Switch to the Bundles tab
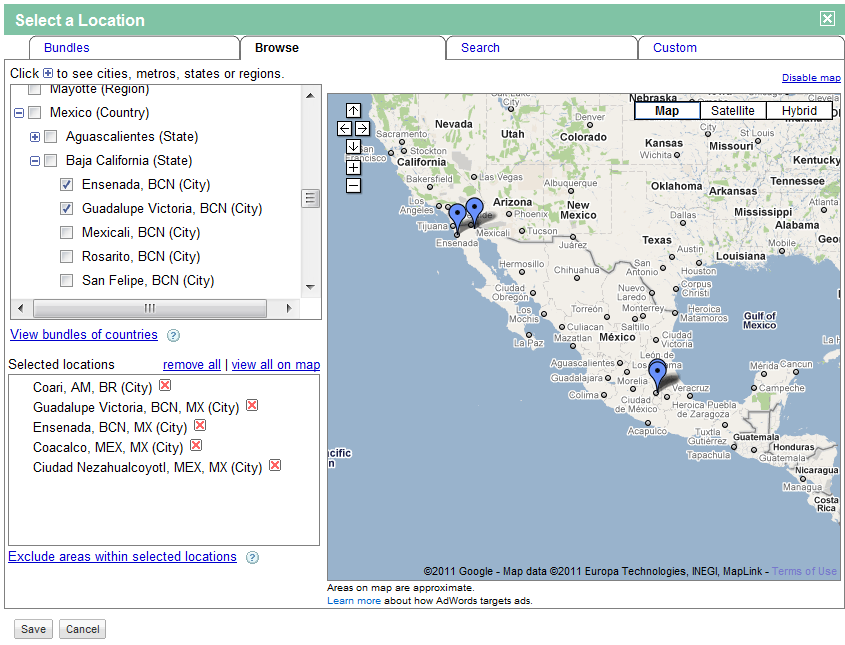The image size is (845, 645). pyautogui.click(x=66, y=47)
